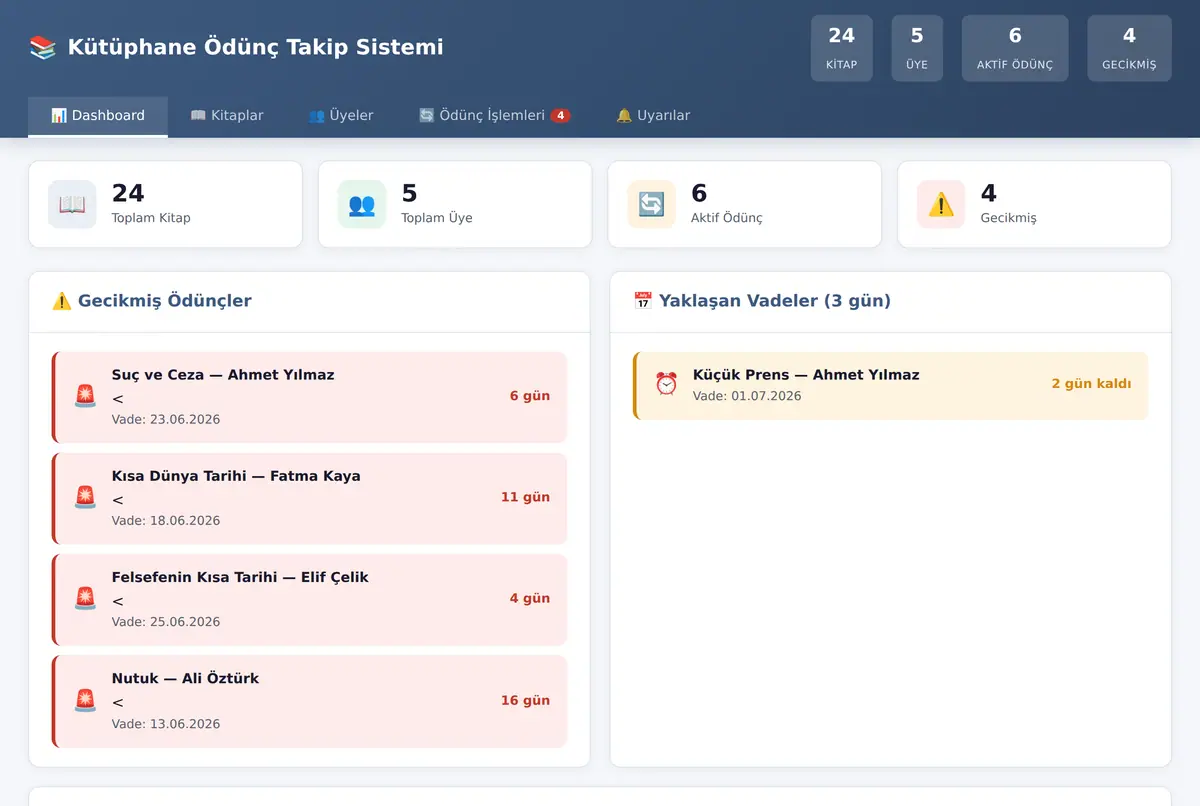Click the people icon beside Toplam Üye
Screen dimensions: 1200x806
(x=362, y=204)
